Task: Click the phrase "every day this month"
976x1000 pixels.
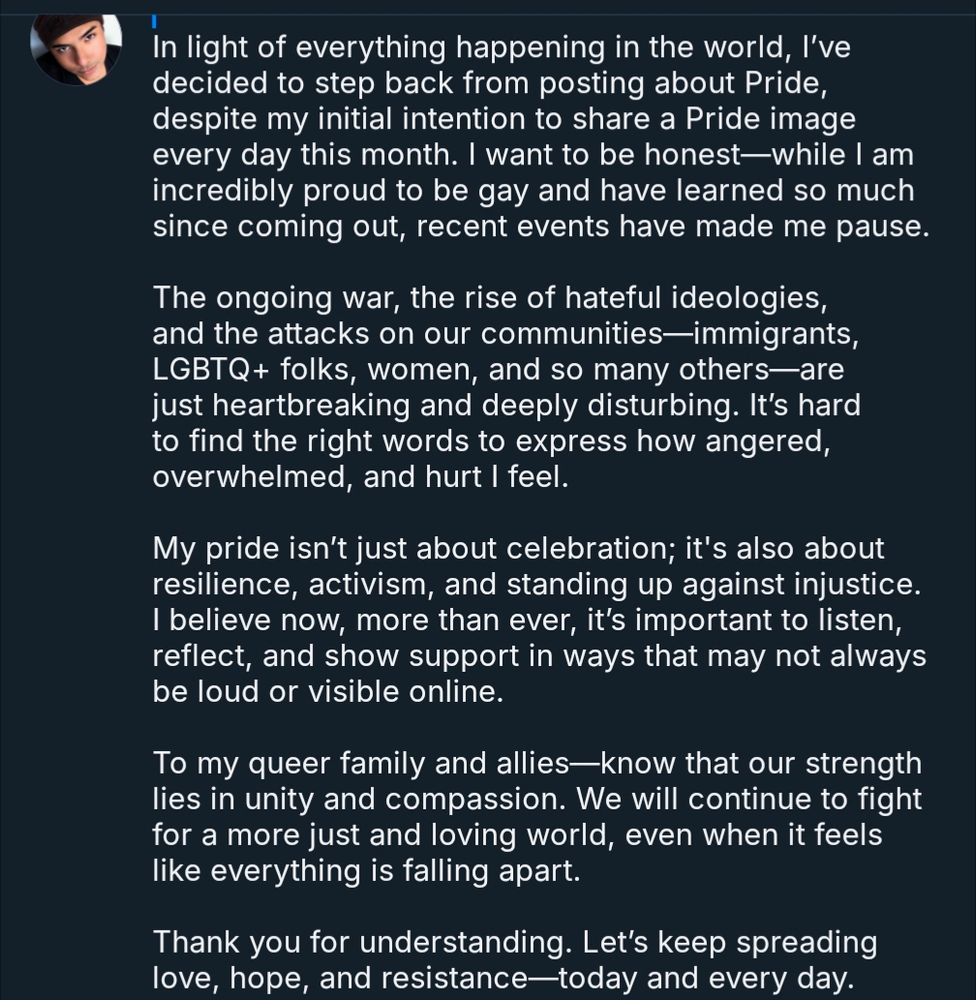Action: click(x=301, y=155)
